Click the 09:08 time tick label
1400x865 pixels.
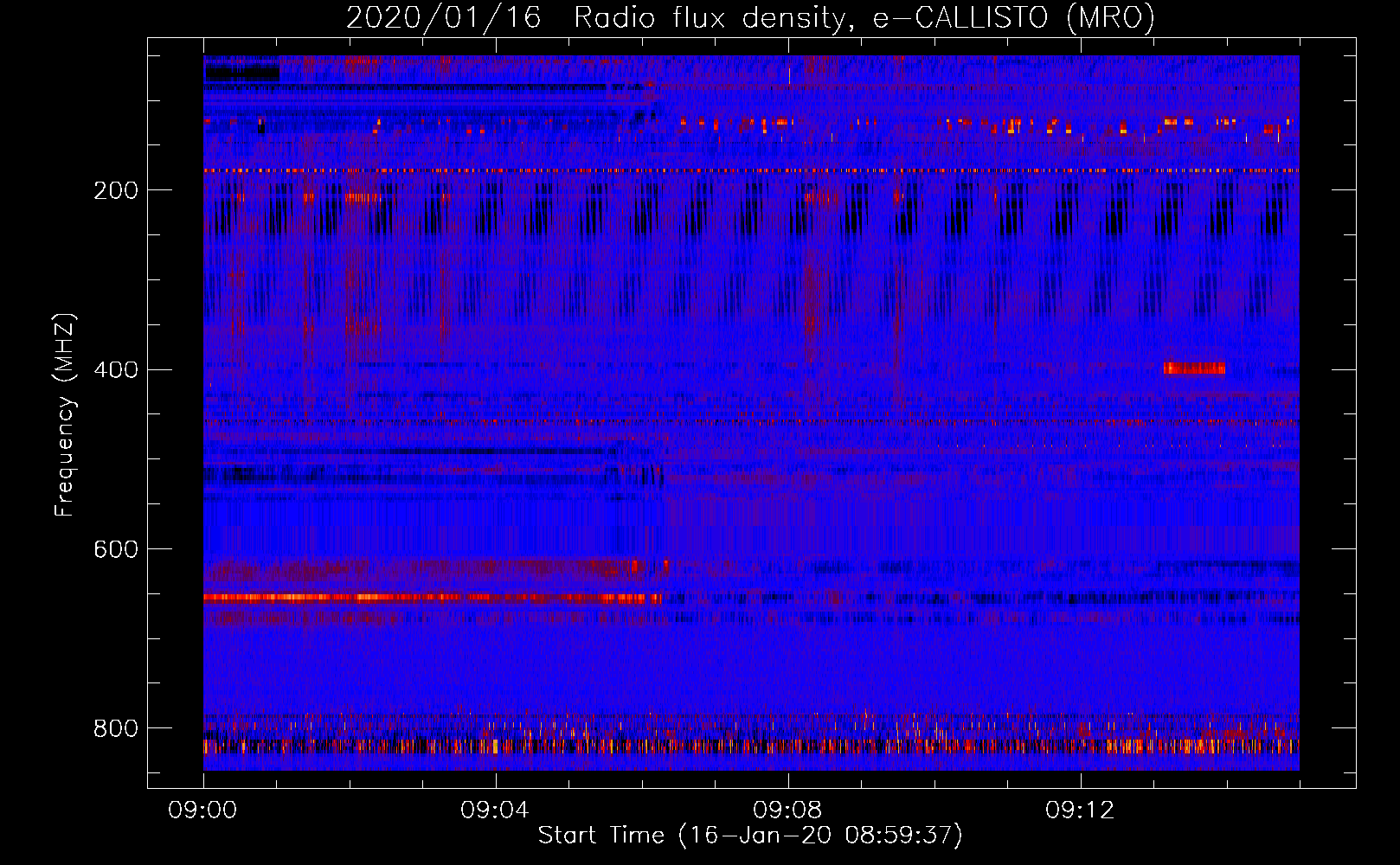[787, 811]
